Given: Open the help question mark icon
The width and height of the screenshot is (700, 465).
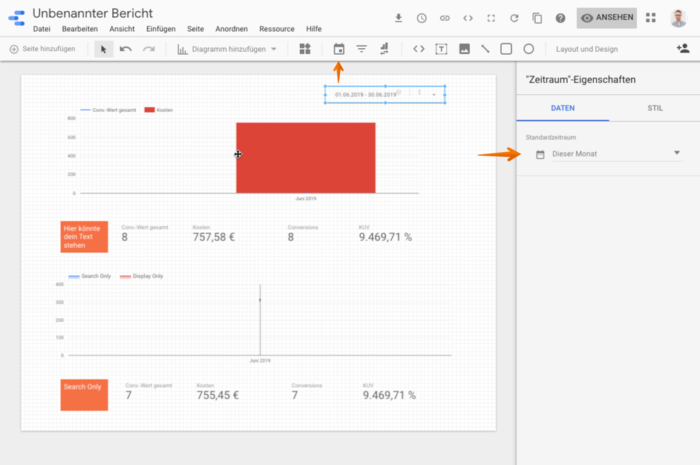Looking at the screenshot, I should click(x=560, y=18).
